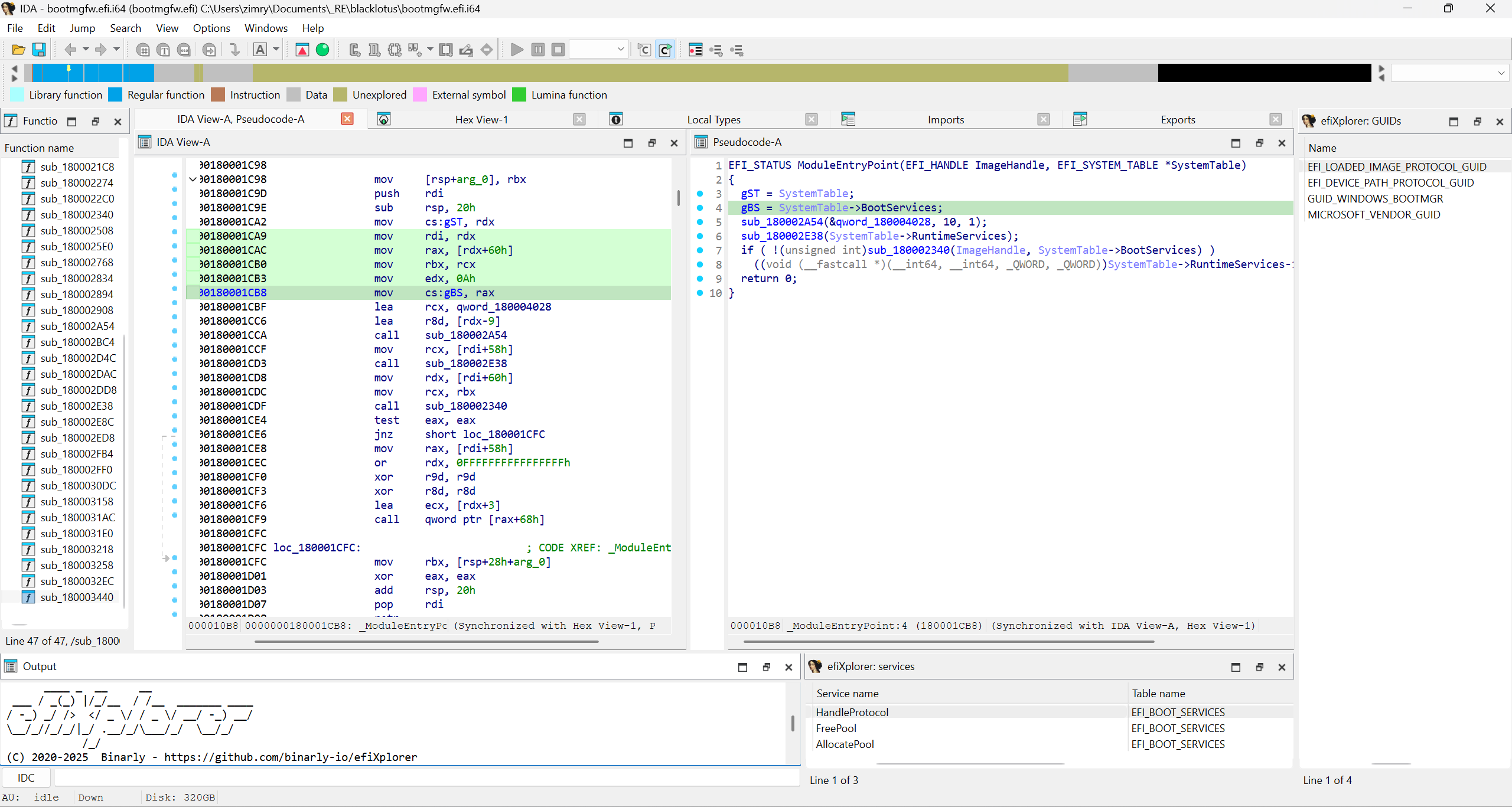Open the Options menu
Image resolution: width=1512 pixels, height=807 pixels.
point(211,28)
